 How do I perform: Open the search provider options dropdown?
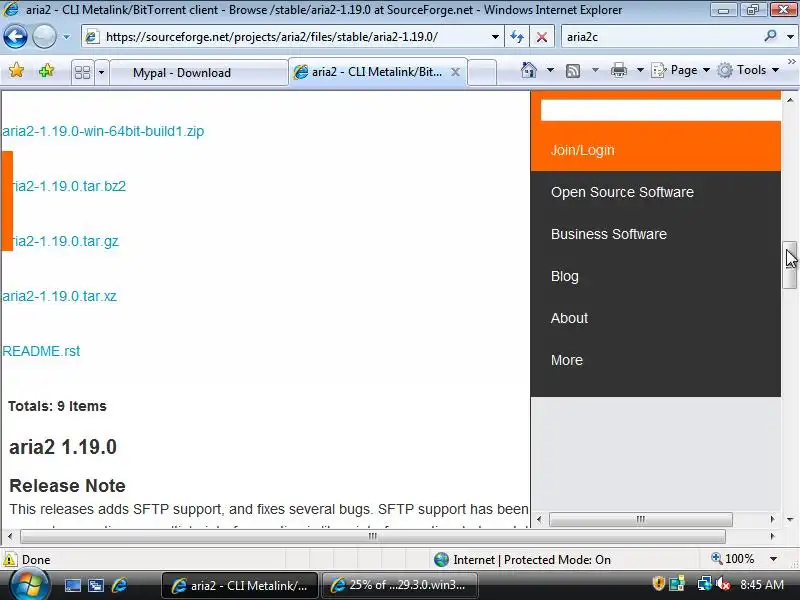(790, 37)
